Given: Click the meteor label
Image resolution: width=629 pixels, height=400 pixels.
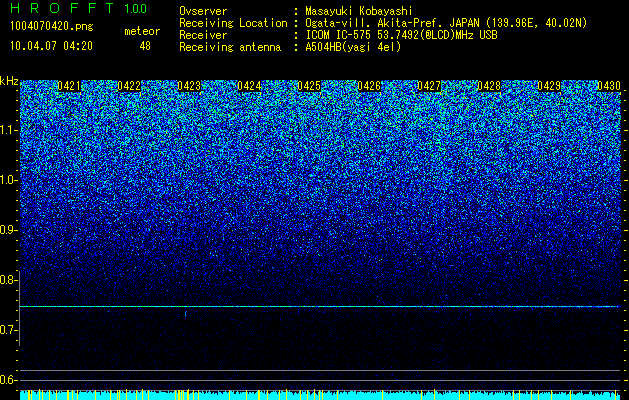Looking at the screenshot, I should pos(142,31).
